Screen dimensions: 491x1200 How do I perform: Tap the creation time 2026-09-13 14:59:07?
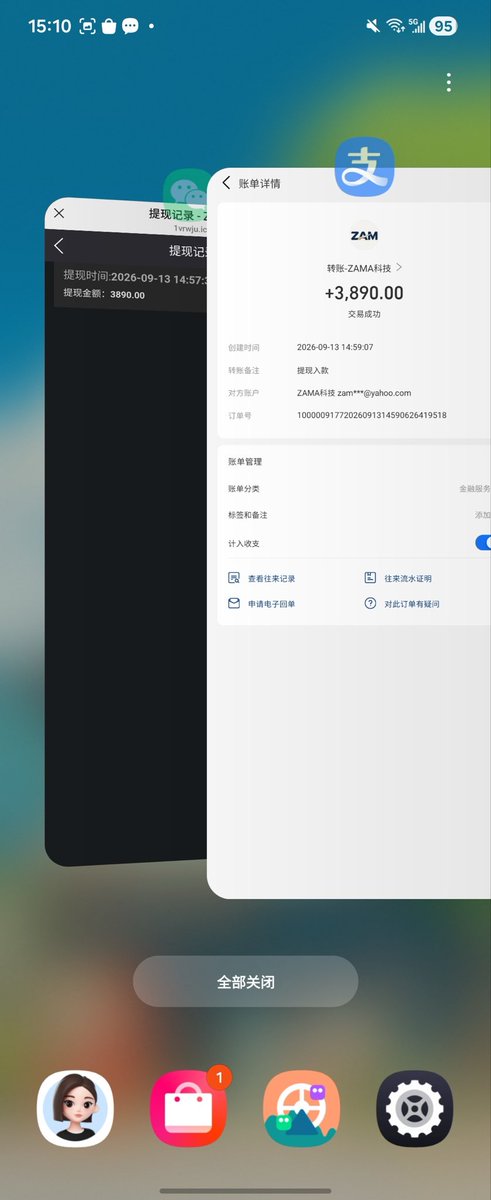pyautogui.click(x=335, y=347)
